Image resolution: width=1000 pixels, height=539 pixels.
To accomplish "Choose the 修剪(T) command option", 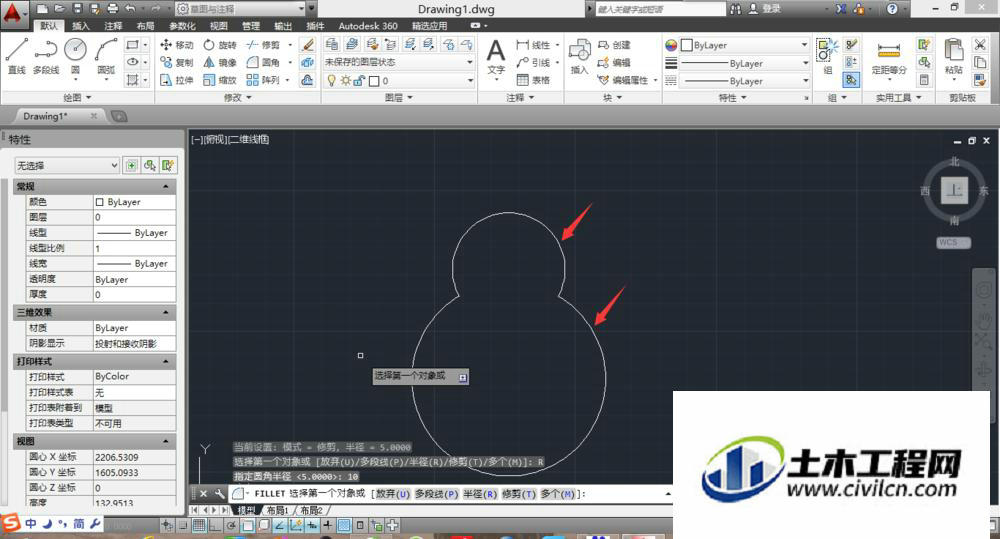I will tap(519, 494).
